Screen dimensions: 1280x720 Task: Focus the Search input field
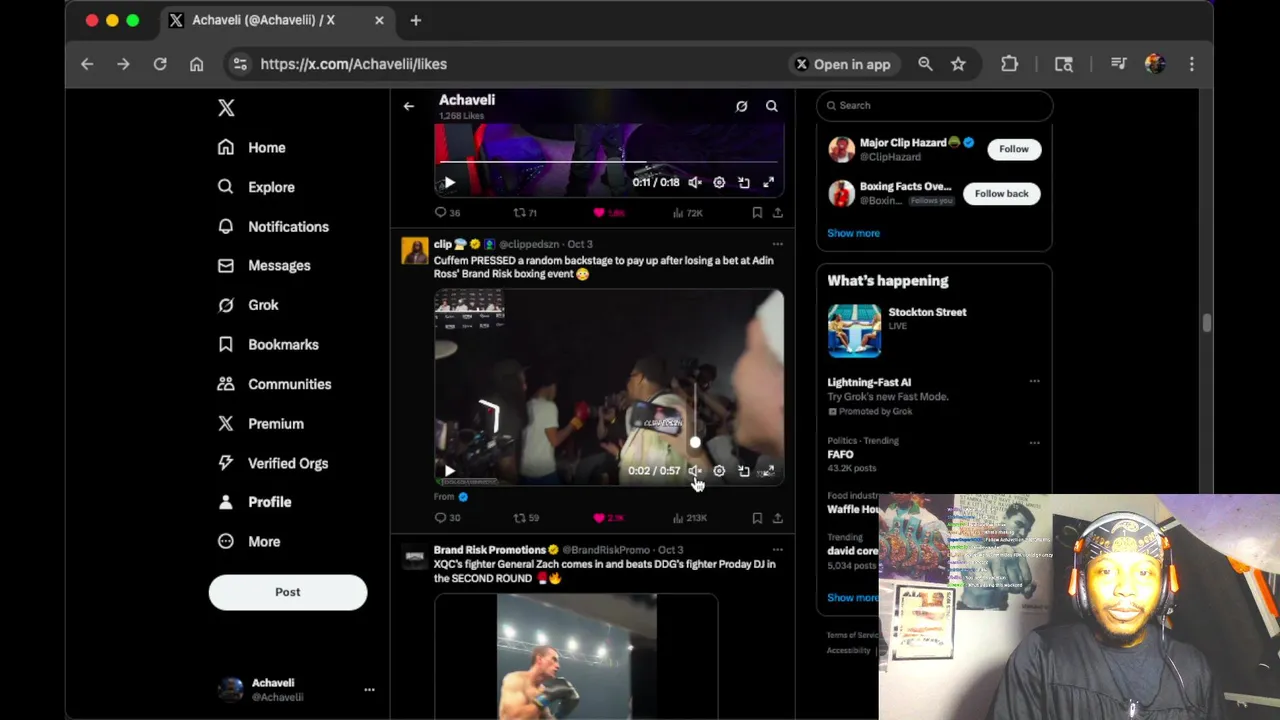click(934, 105)
